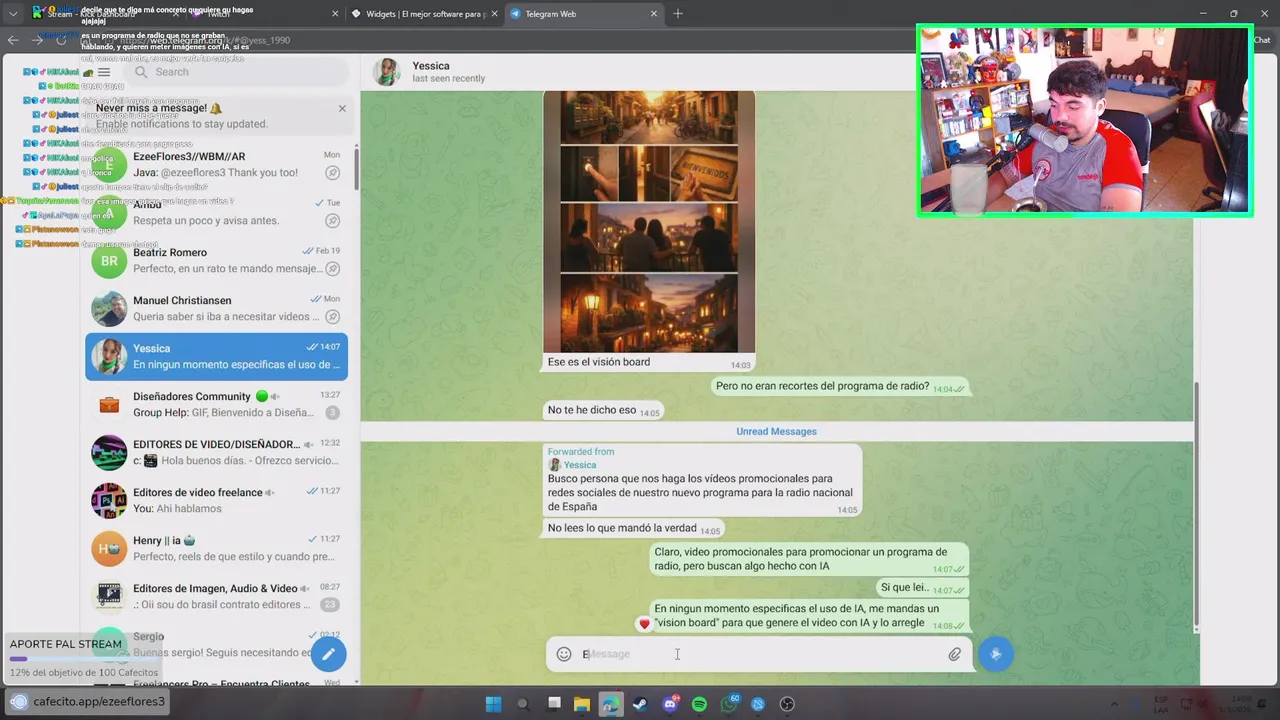The width and height of the screenshot is (1280, 720).
Task: Open Steam from the taskbar
Action: 640,704
